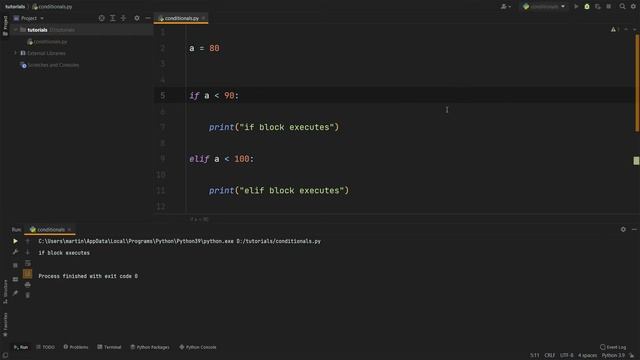Open Python Console tool window

[198, 347]
